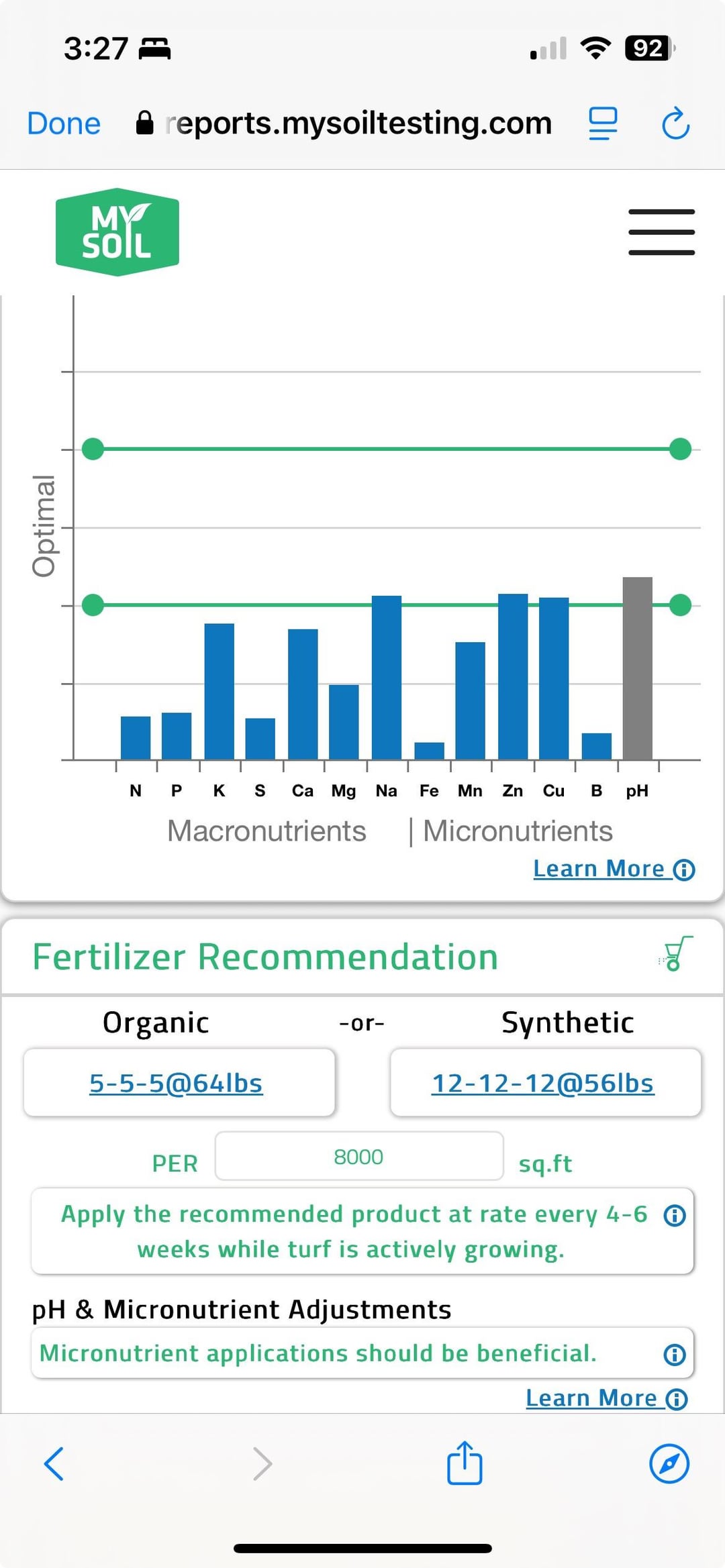Open page in Safari compass icon

pyautogui.click(x=669, y=1463)
